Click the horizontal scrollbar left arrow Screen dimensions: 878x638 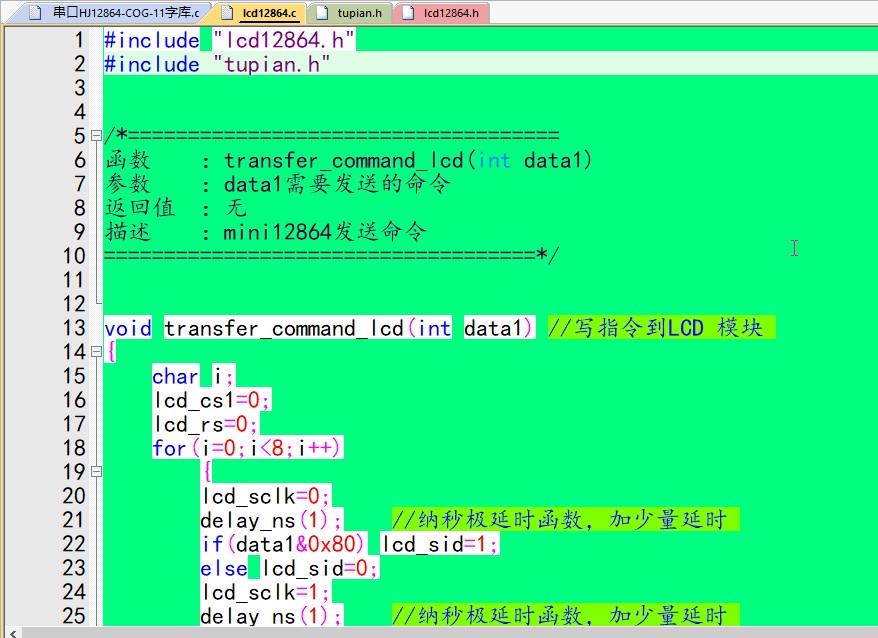(11, 632)
